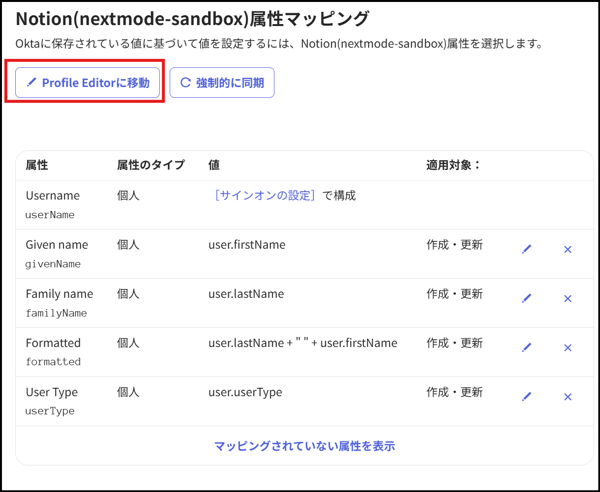Select the Username attribute name cell
This screenshot has height=492, width=600.
[x=52, y=196]
